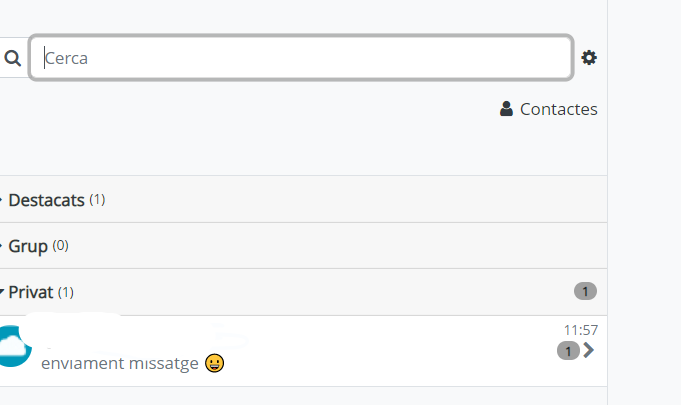Expand the Grup section
The width and height of the screenshot is (681, 405).
tap(303, 246)
